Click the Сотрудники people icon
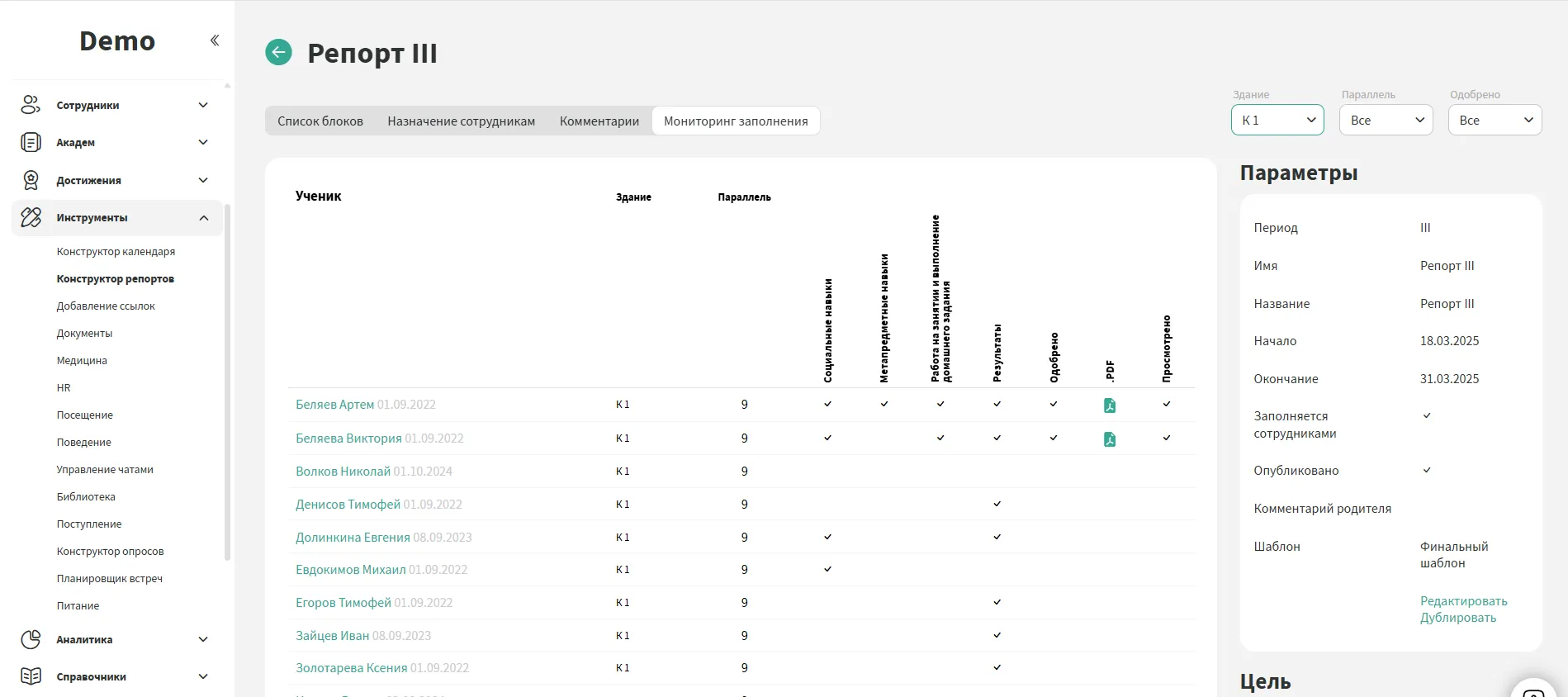 click(x=31, y=105)
